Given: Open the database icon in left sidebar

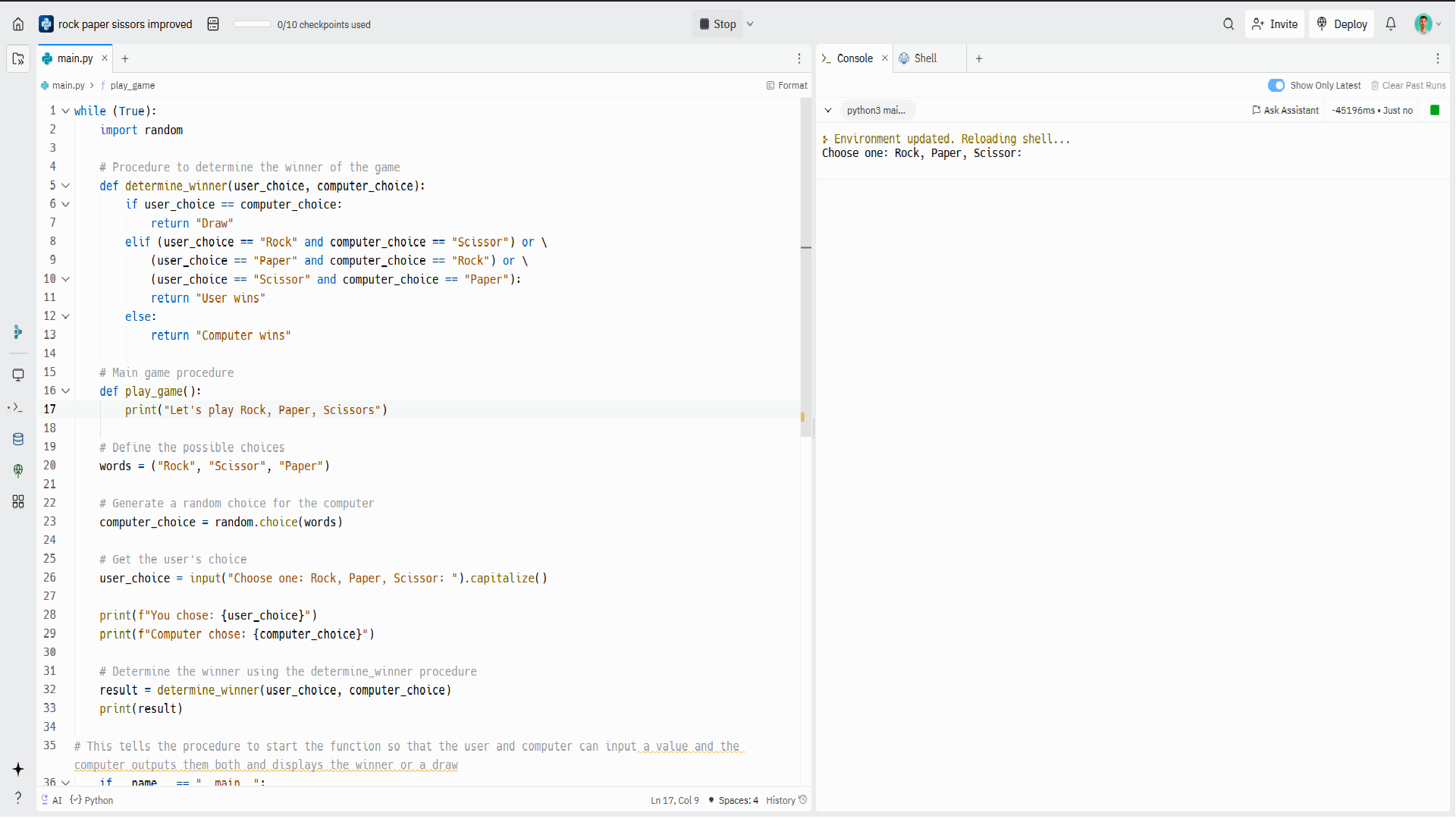Looking at the screenshot, I should pos(18,439).
